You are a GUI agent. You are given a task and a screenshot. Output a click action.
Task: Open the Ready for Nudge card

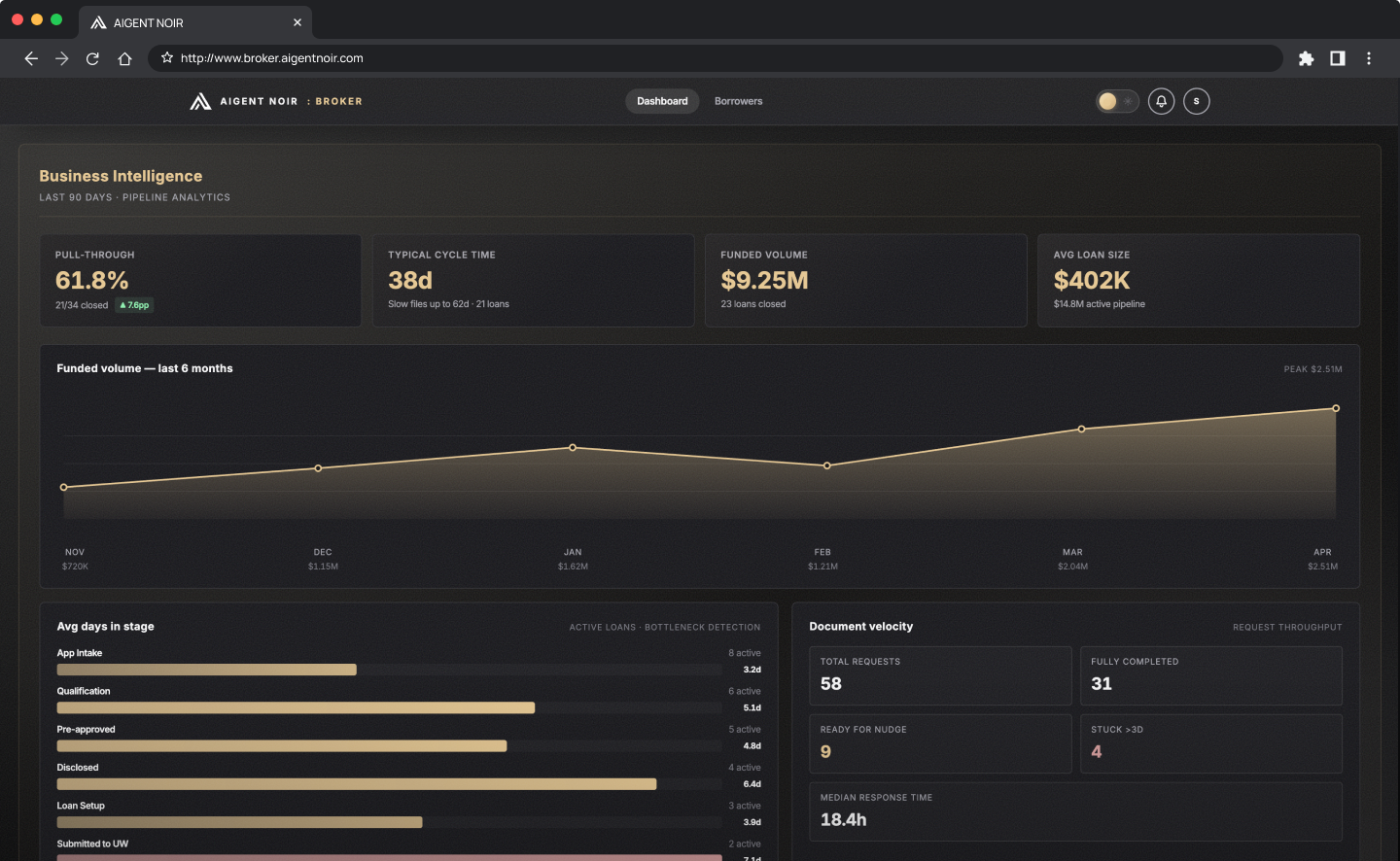coord(939,743)
